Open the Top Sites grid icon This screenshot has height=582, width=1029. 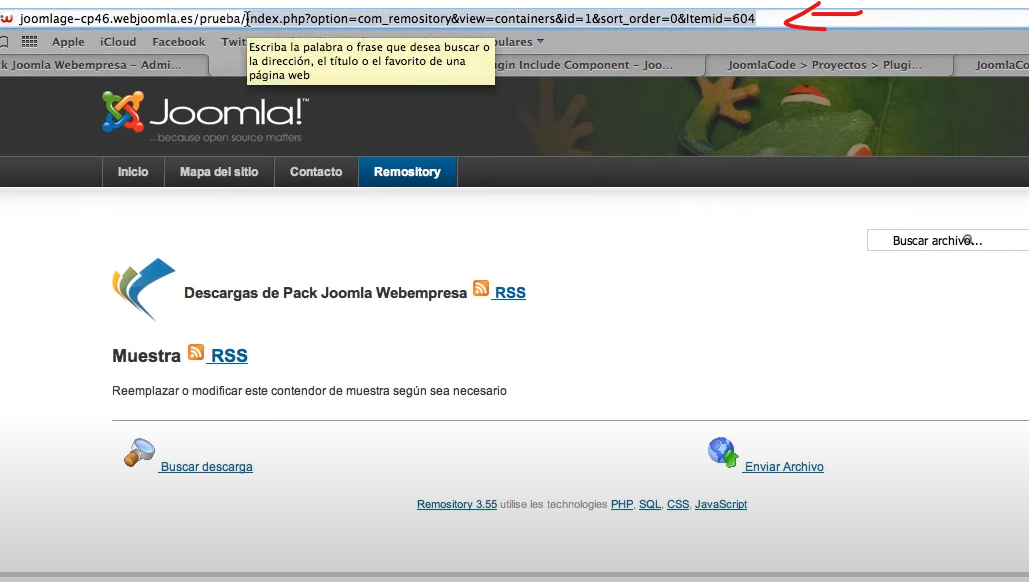click(30, 42)
